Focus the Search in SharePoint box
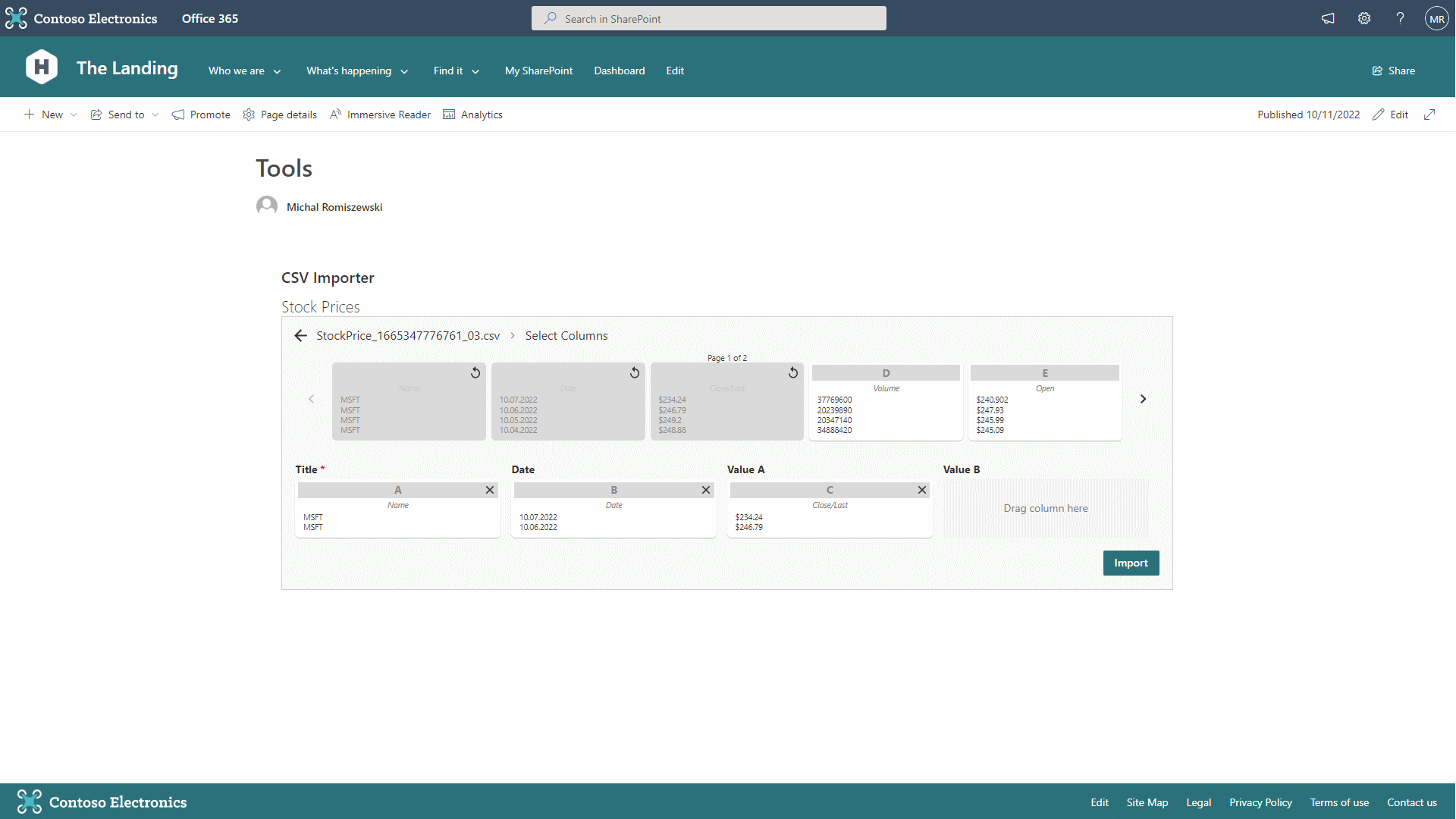The width and height of the screenshot is (1456, 819). click(708, 18)
